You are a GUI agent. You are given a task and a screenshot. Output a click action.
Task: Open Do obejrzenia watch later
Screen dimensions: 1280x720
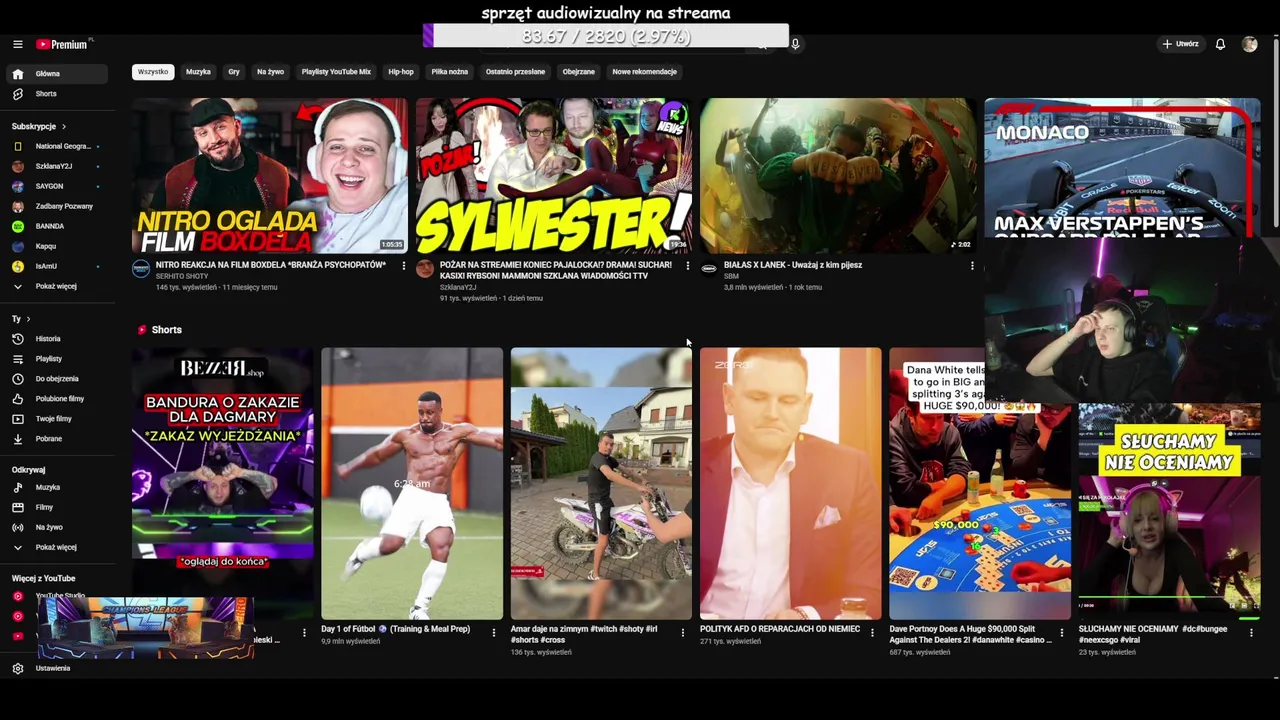(x=56, y=379)
